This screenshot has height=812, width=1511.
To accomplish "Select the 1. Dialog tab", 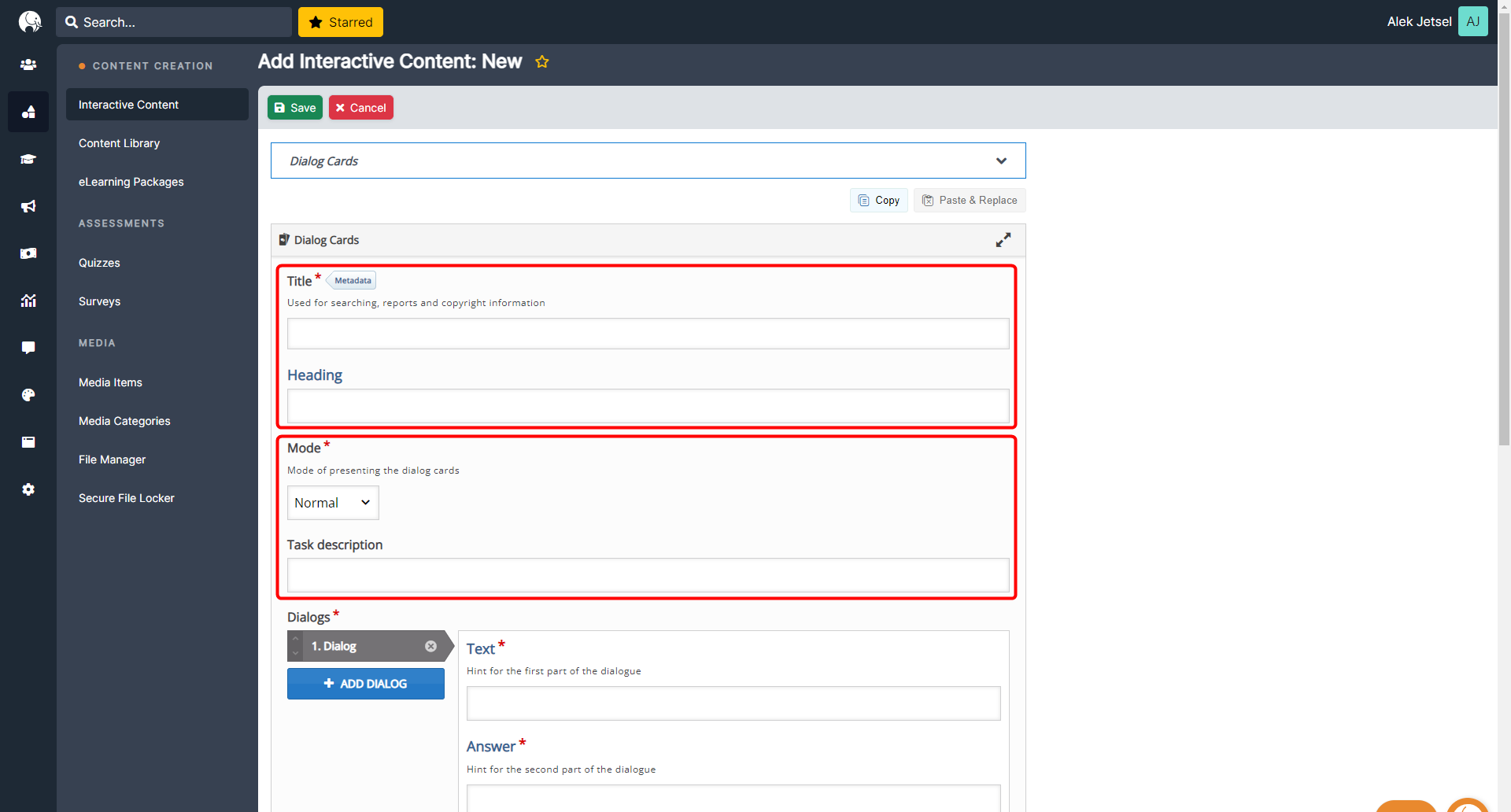I will click(370, 646).
